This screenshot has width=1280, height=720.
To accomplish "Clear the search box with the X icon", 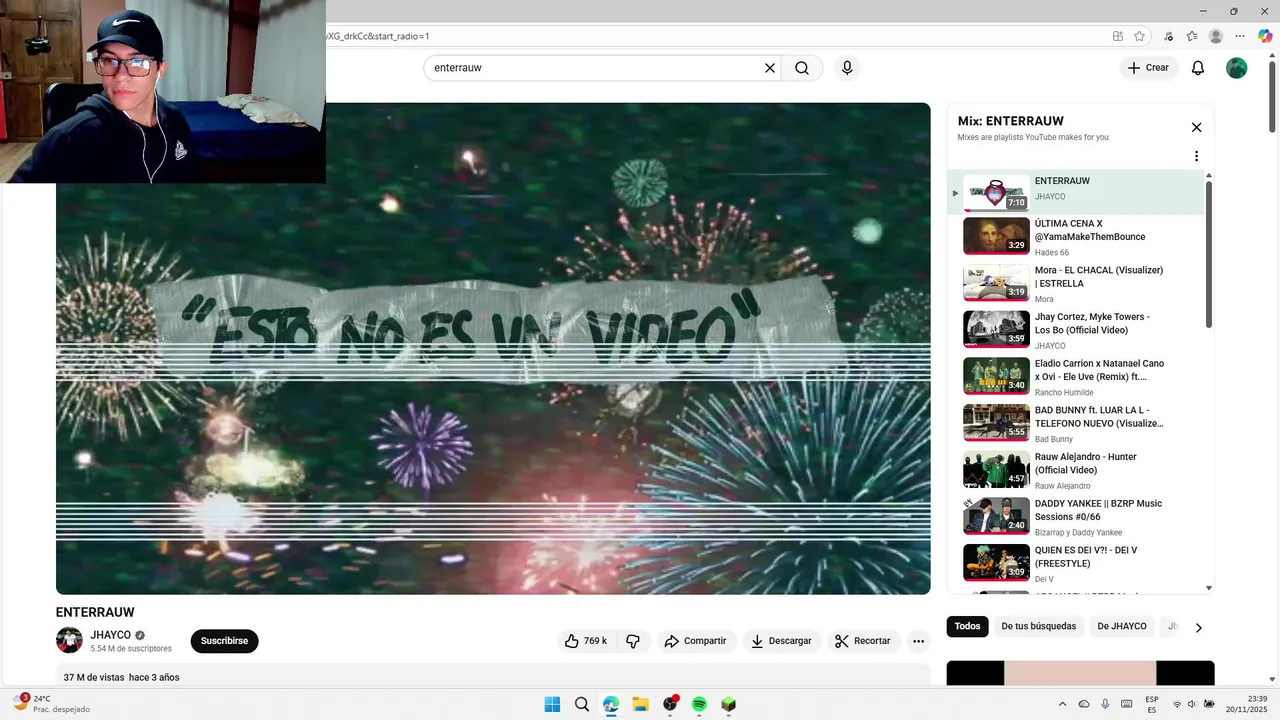I will (770, 68).
